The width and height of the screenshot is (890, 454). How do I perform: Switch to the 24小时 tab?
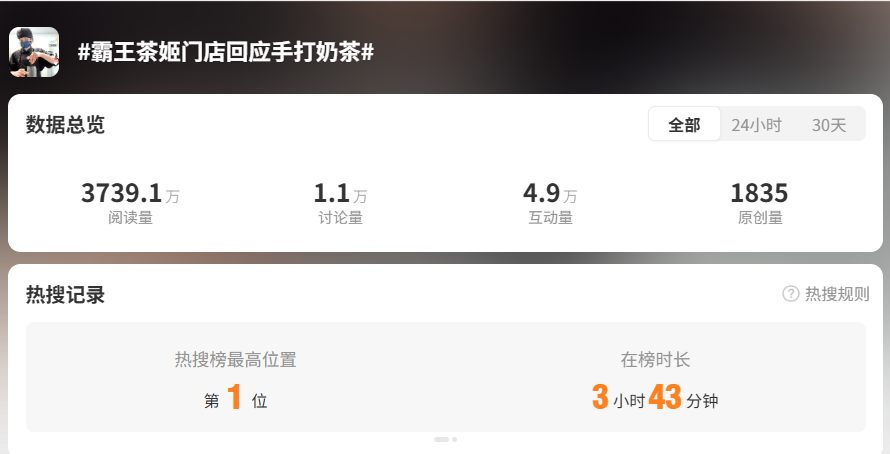pos(756,125)
